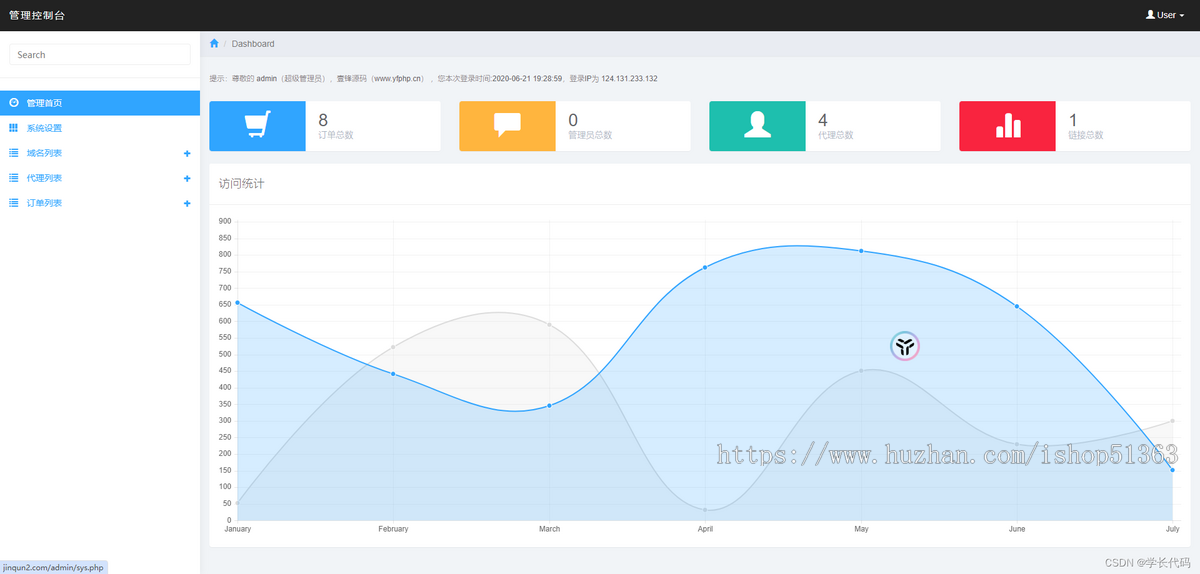
Task: Click the June axis label
Action: point(1017,529)
